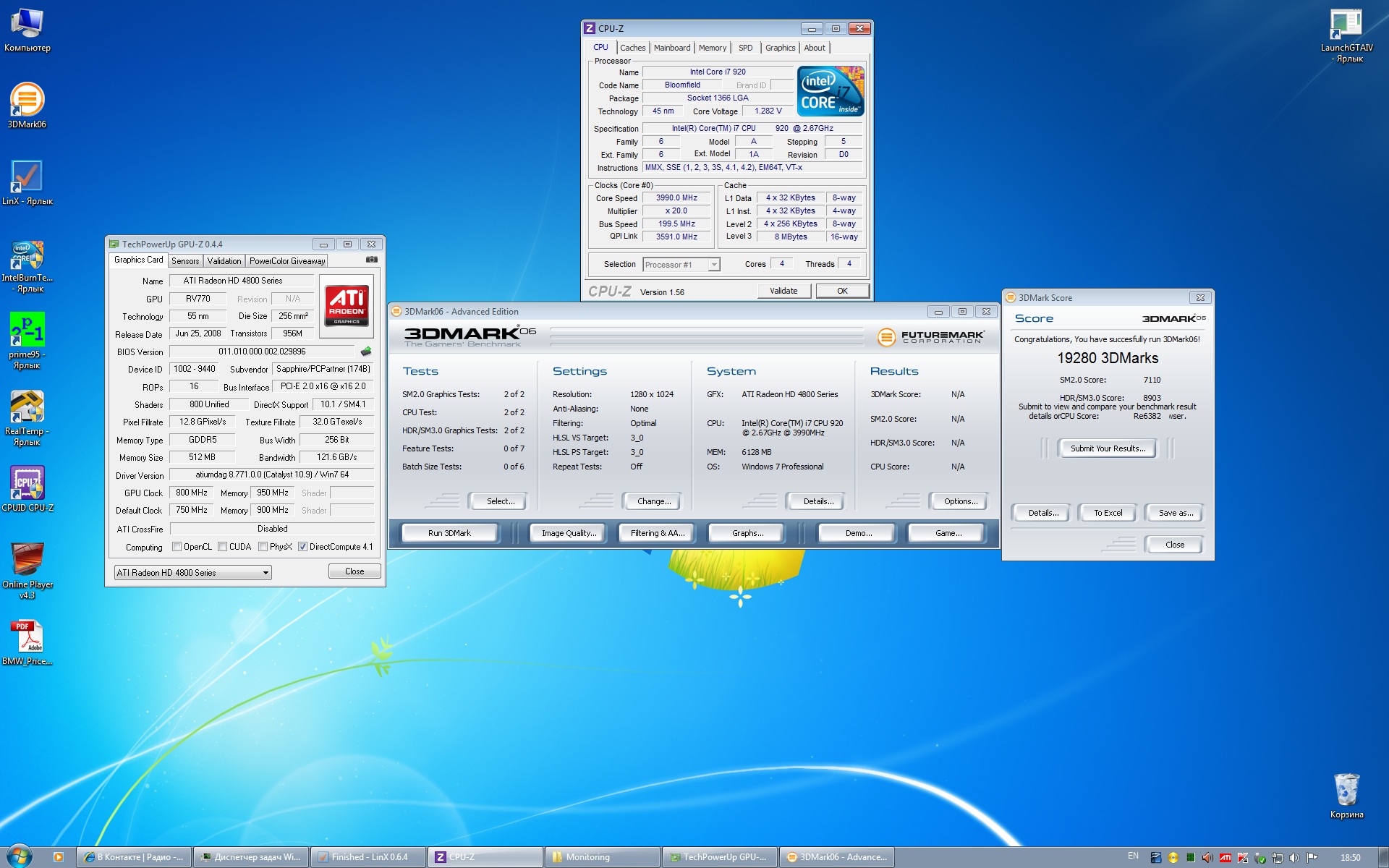Click the Submit Your Results... button
The width and height of the screenshot is (1389, 868).
(1108, 448)
